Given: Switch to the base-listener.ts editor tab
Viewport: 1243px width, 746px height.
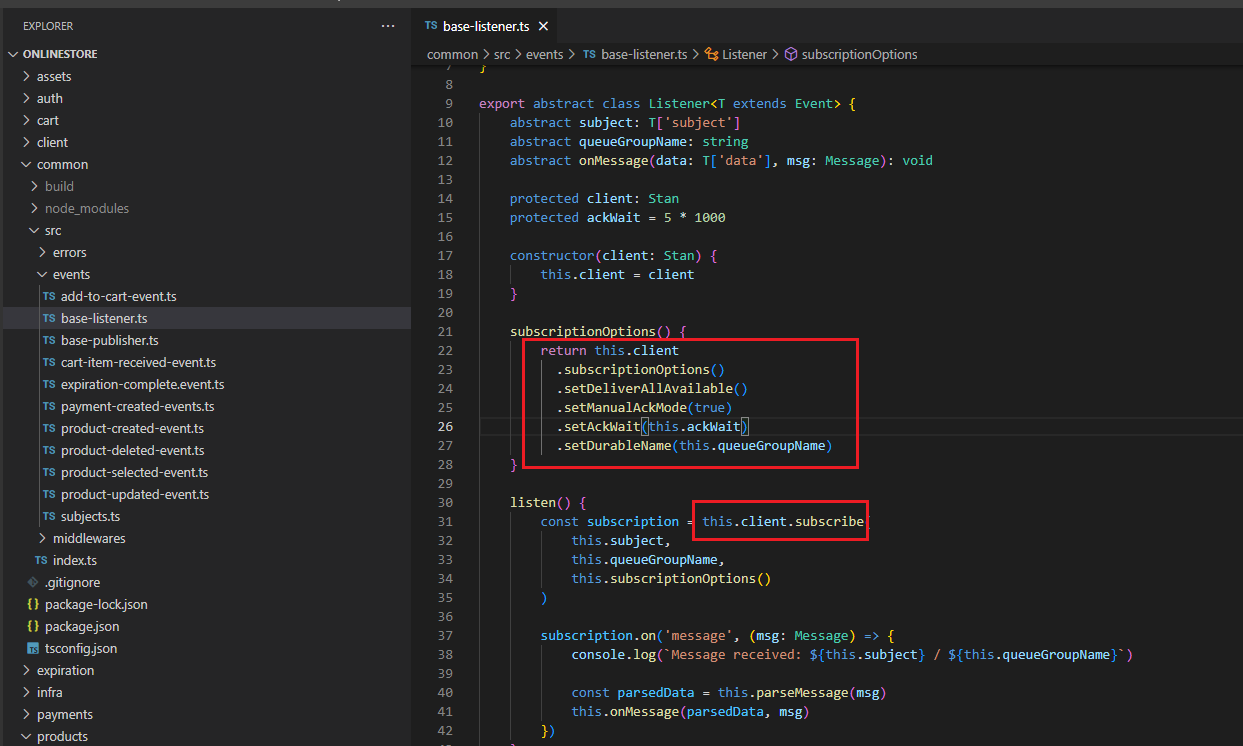Looking at the screenshot, I should coord(487,26).
